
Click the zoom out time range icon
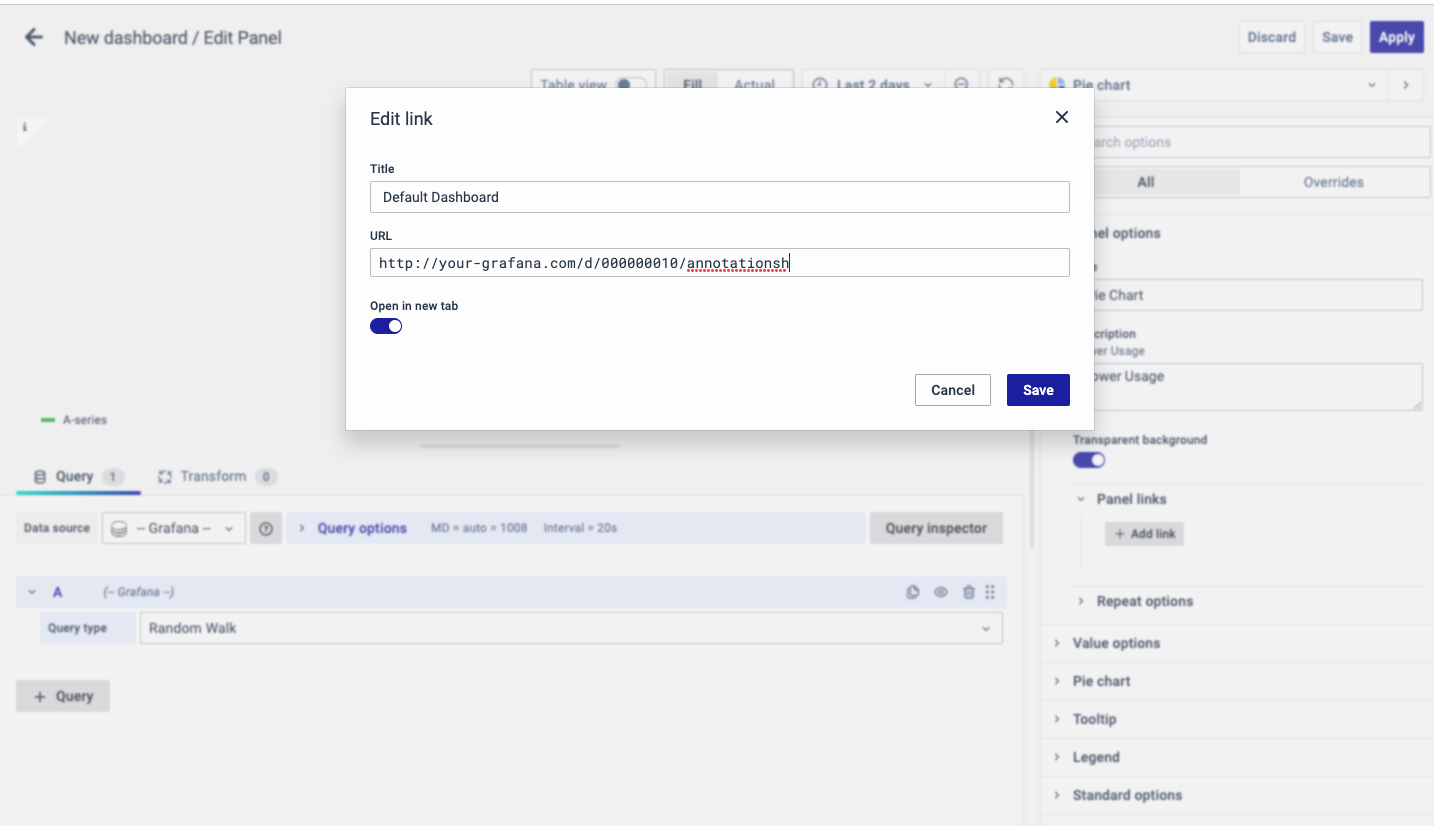(961, 85)
